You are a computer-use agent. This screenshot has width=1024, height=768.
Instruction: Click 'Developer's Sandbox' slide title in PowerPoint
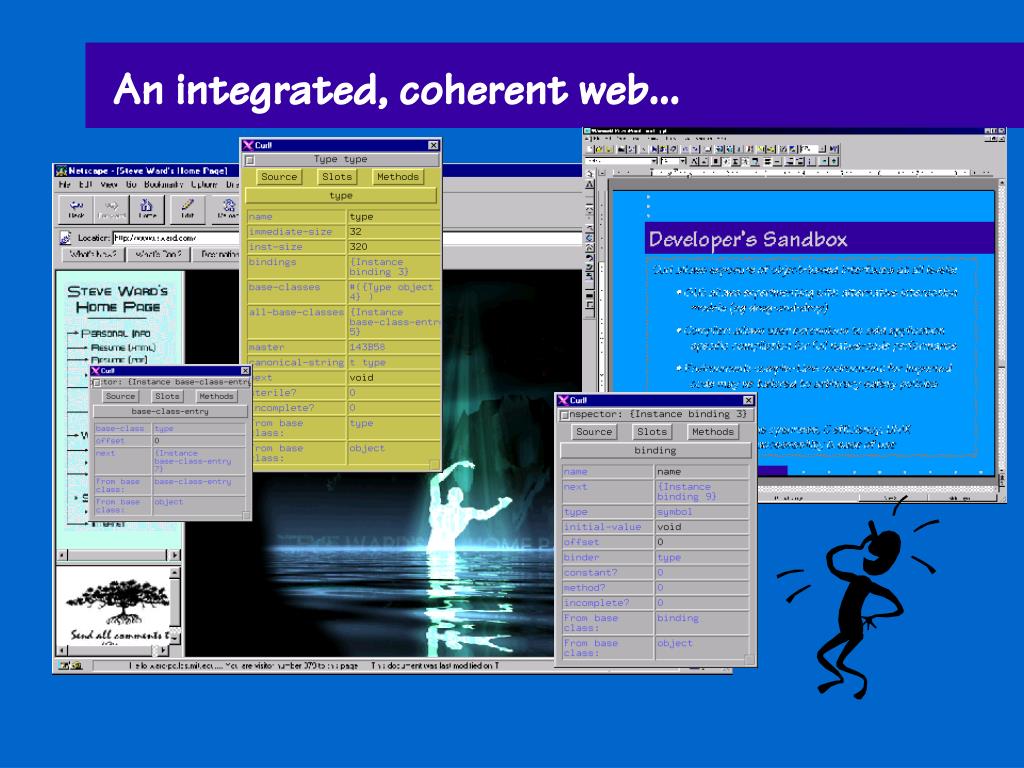pos(748,239)
